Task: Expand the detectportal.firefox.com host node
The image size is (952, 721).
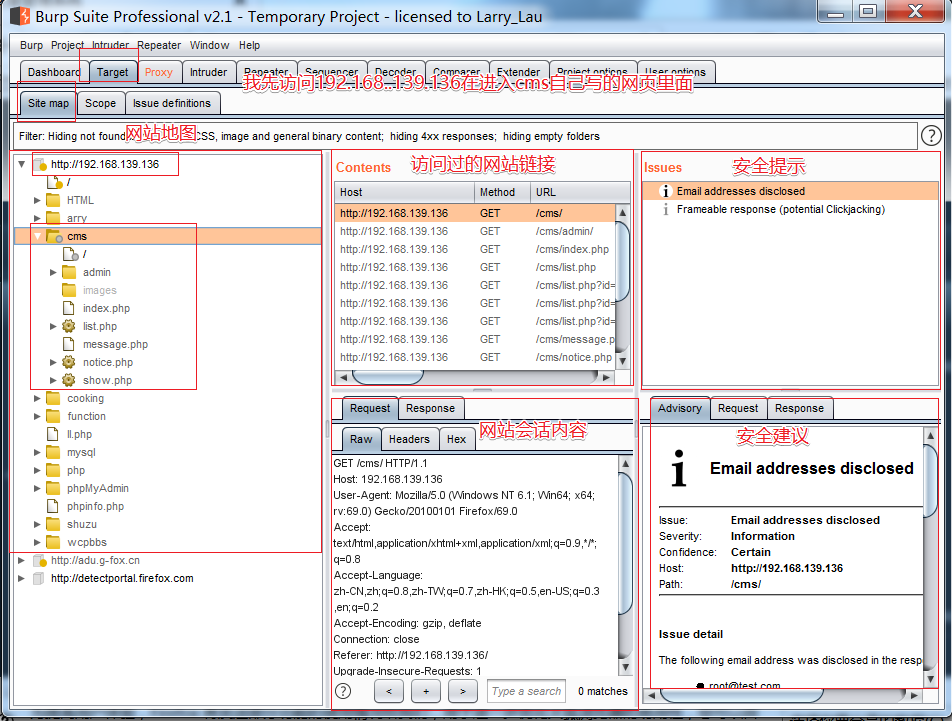Action: [21, 578]
